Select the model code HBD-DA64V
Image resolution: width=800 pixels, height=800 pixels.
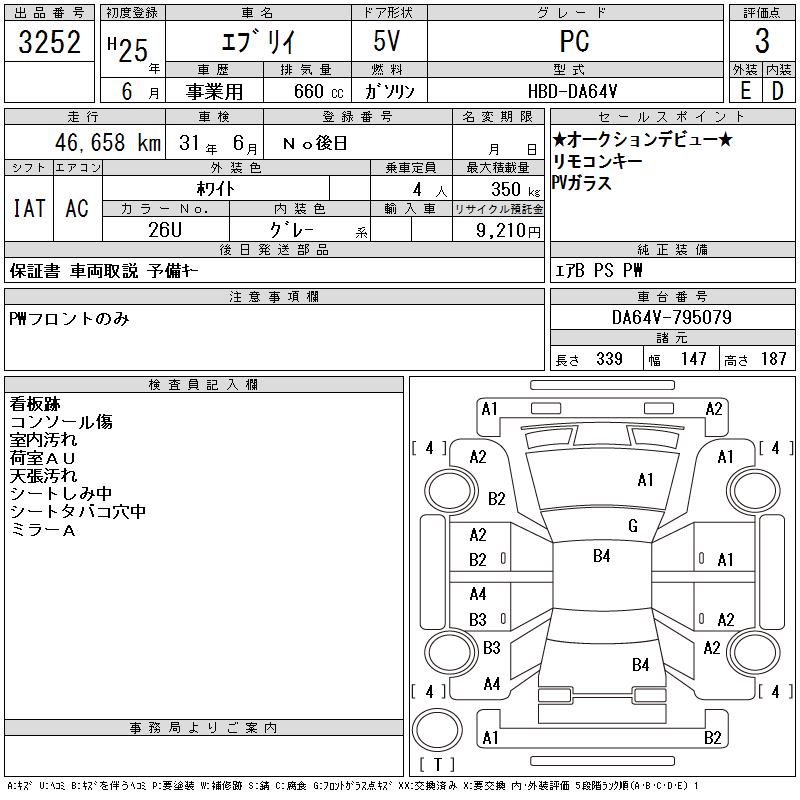pyautogui.click(x=574, y=90)
